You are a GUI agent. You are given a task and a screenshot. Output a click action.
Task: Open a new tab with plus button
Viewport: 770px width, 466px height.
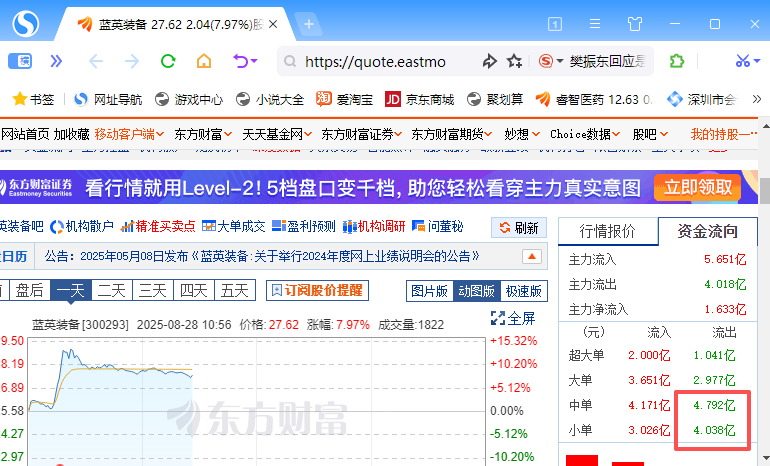click(x=309, y=24)
